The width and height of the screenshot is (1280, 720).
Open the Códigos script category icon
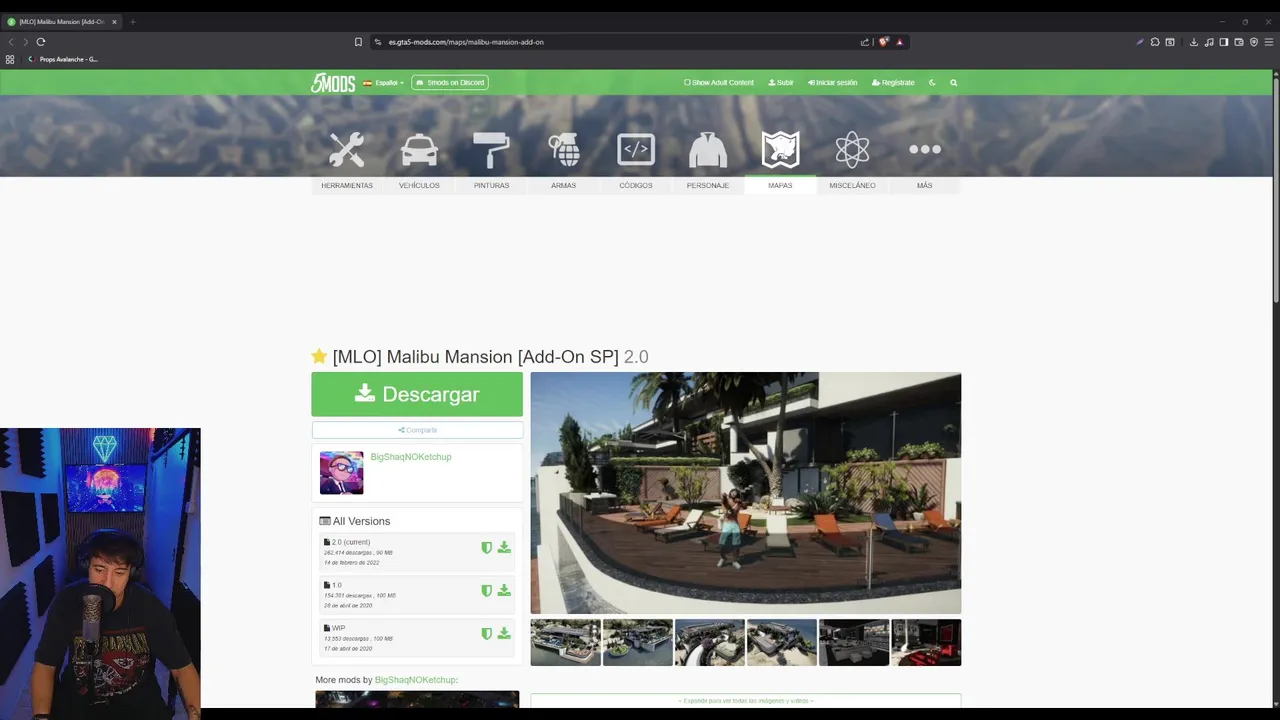tap(636, 150)
